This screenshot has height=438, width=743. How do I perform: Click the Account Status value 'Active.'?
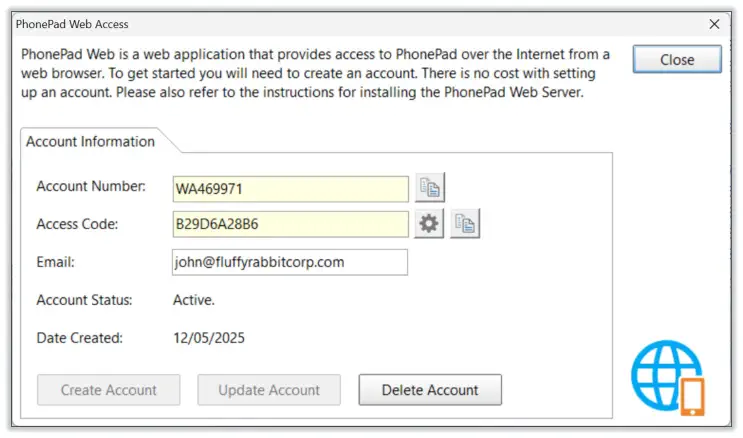click(193, 300)
